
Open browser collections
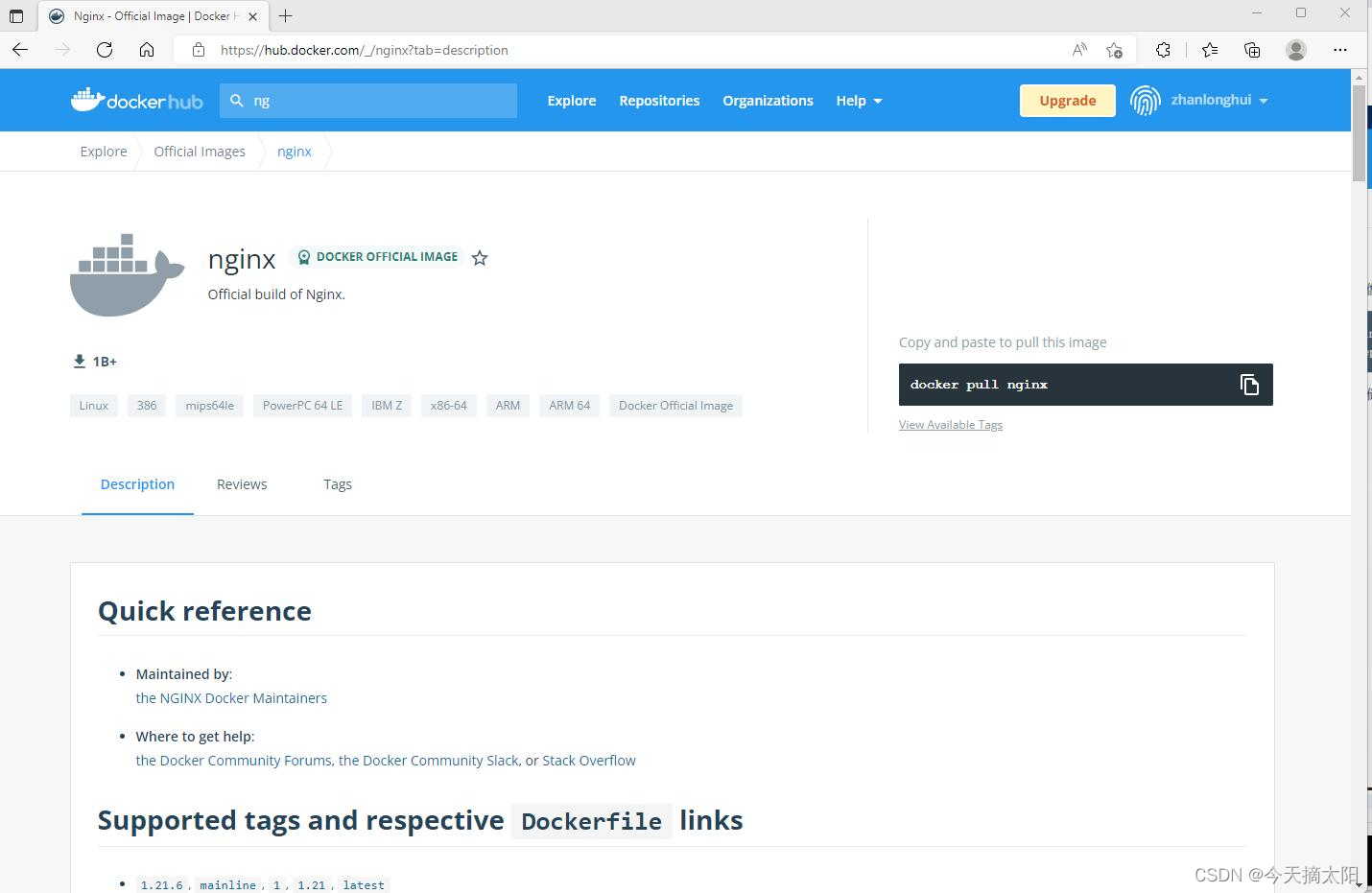1252,50
